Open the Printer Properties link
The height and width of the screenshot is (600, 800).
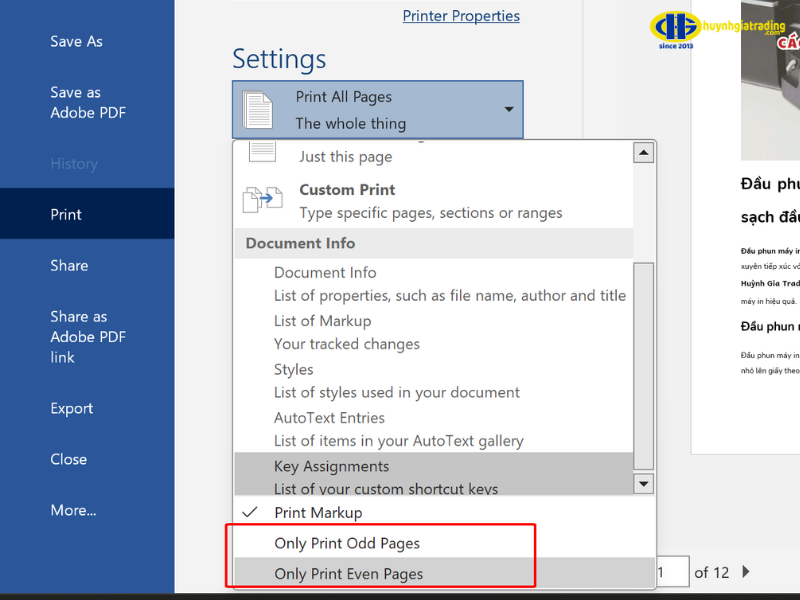tap(461, 16)
